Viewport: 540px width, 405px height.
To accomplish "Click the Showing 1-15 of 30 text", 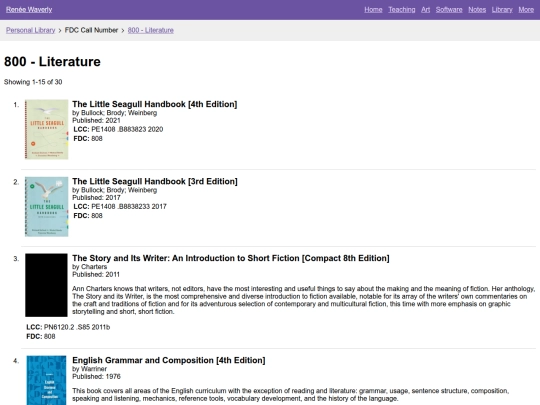I will pos(33,82).
